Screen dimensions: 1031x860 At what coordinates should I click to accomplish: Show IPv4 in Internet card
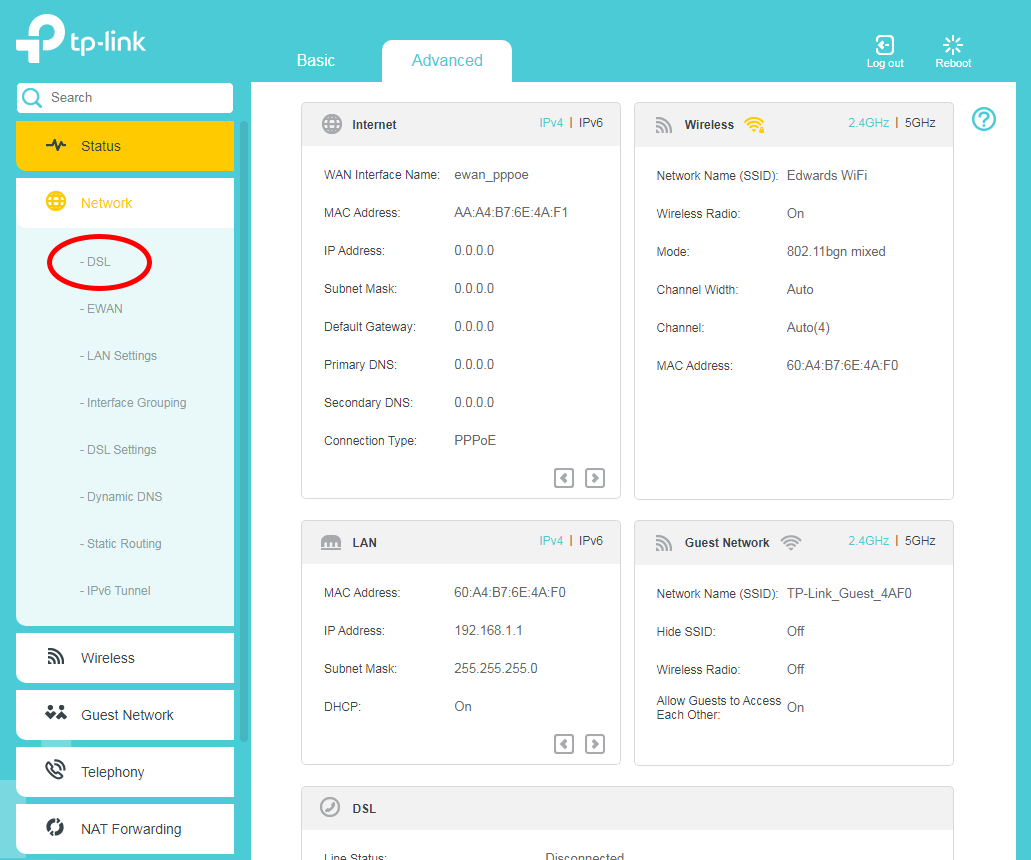(551, 123)
